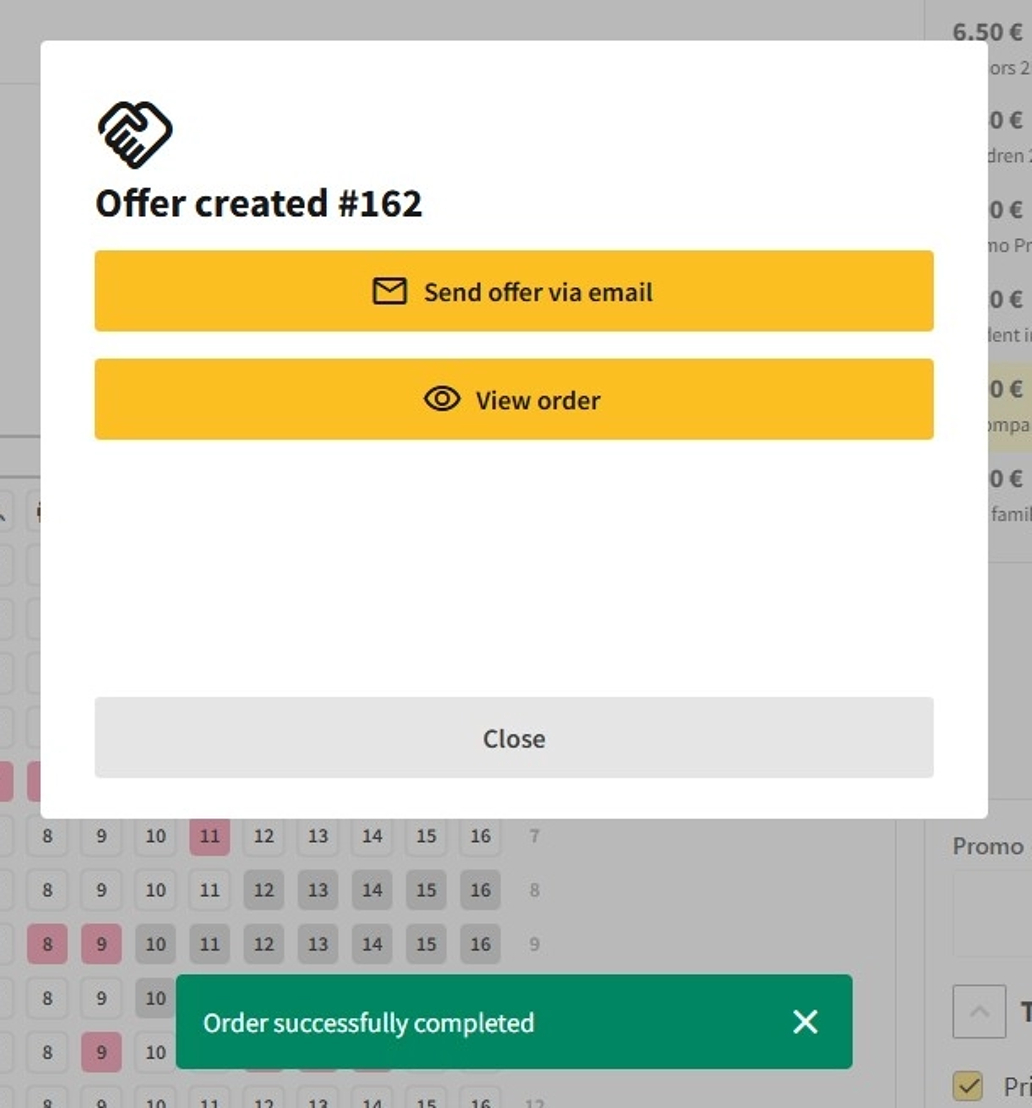Click the envelope icon for emailing the offer

(x=389, y=291)
